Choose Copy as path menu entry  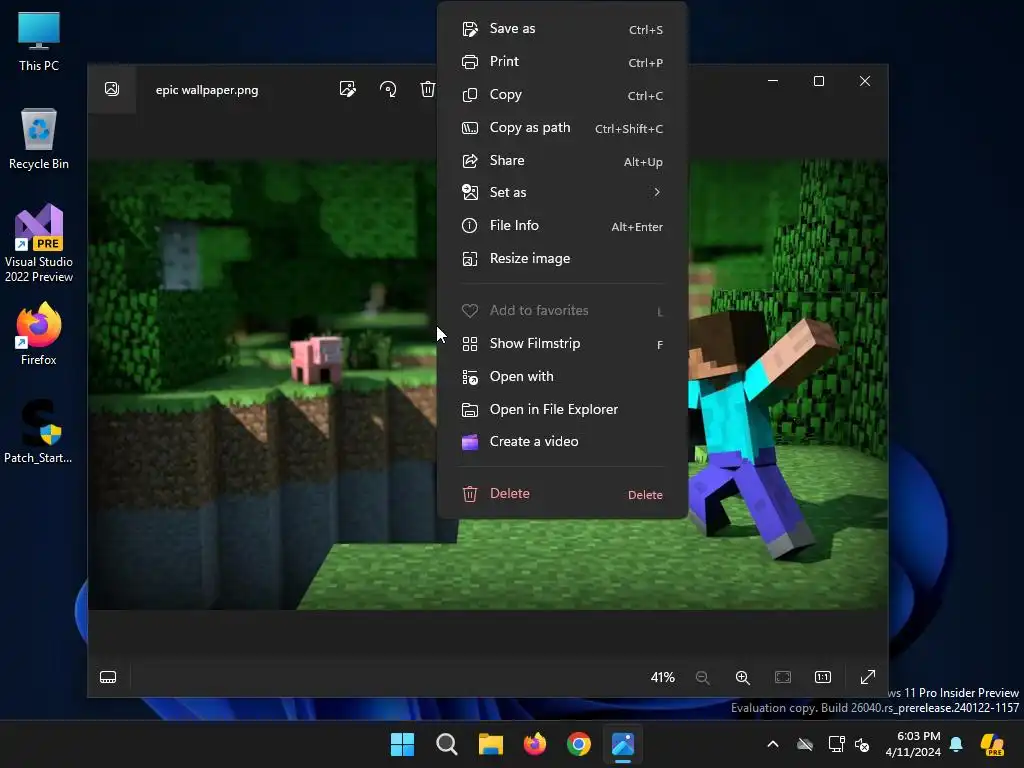pyautogui.click(x=562, y=127)
